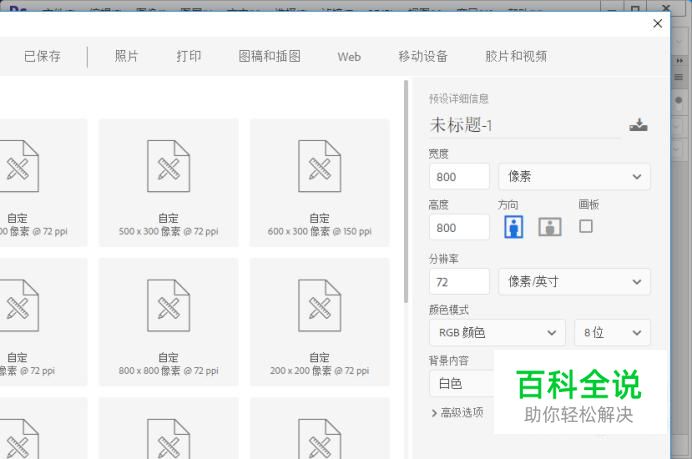This screenshot has height=459, width=692.
Task: Switch to the Web tab
Action: (x=349, y=57)
